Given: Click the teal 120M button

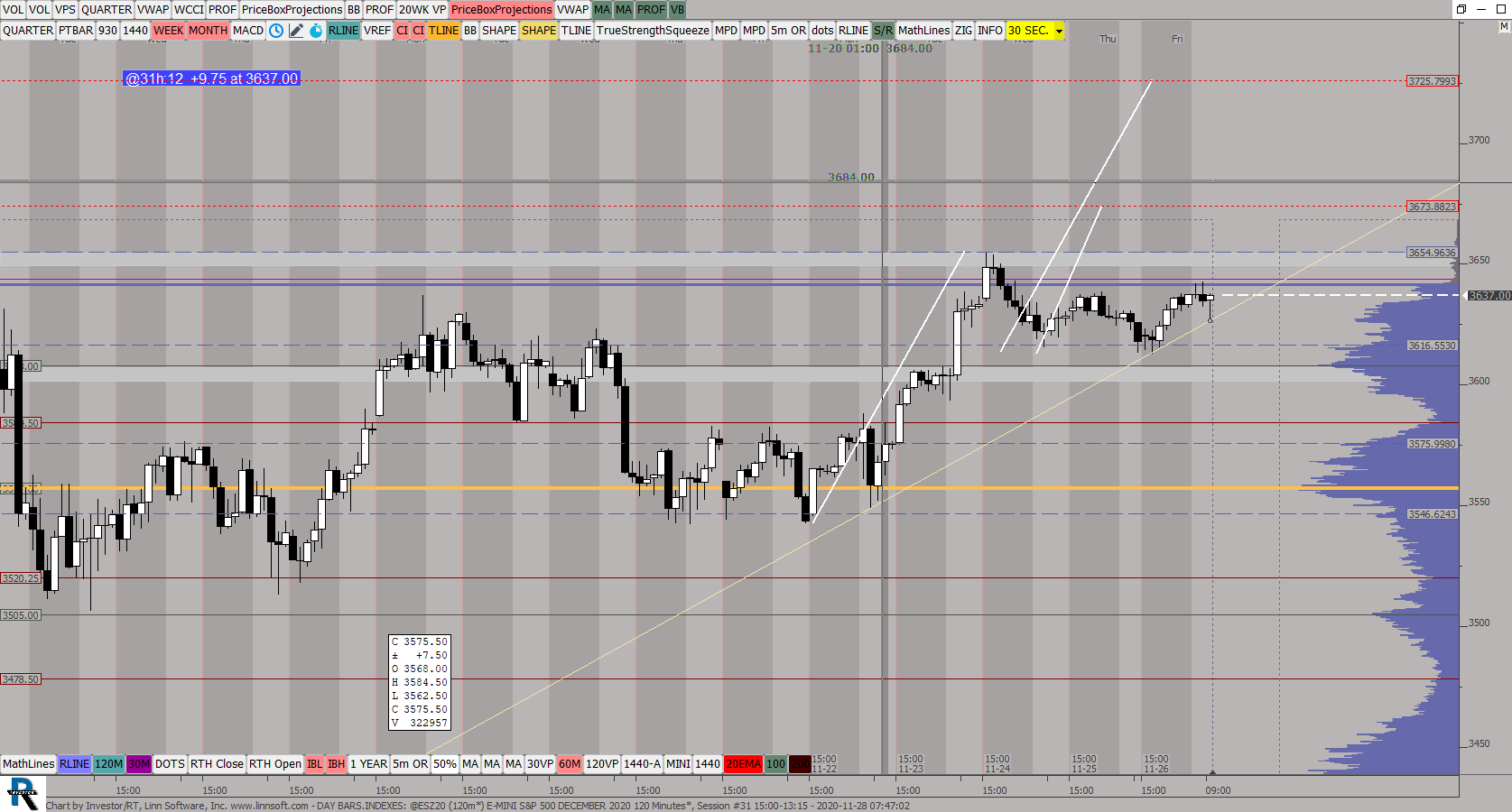Looking at the screenshot, I should 108,763.
